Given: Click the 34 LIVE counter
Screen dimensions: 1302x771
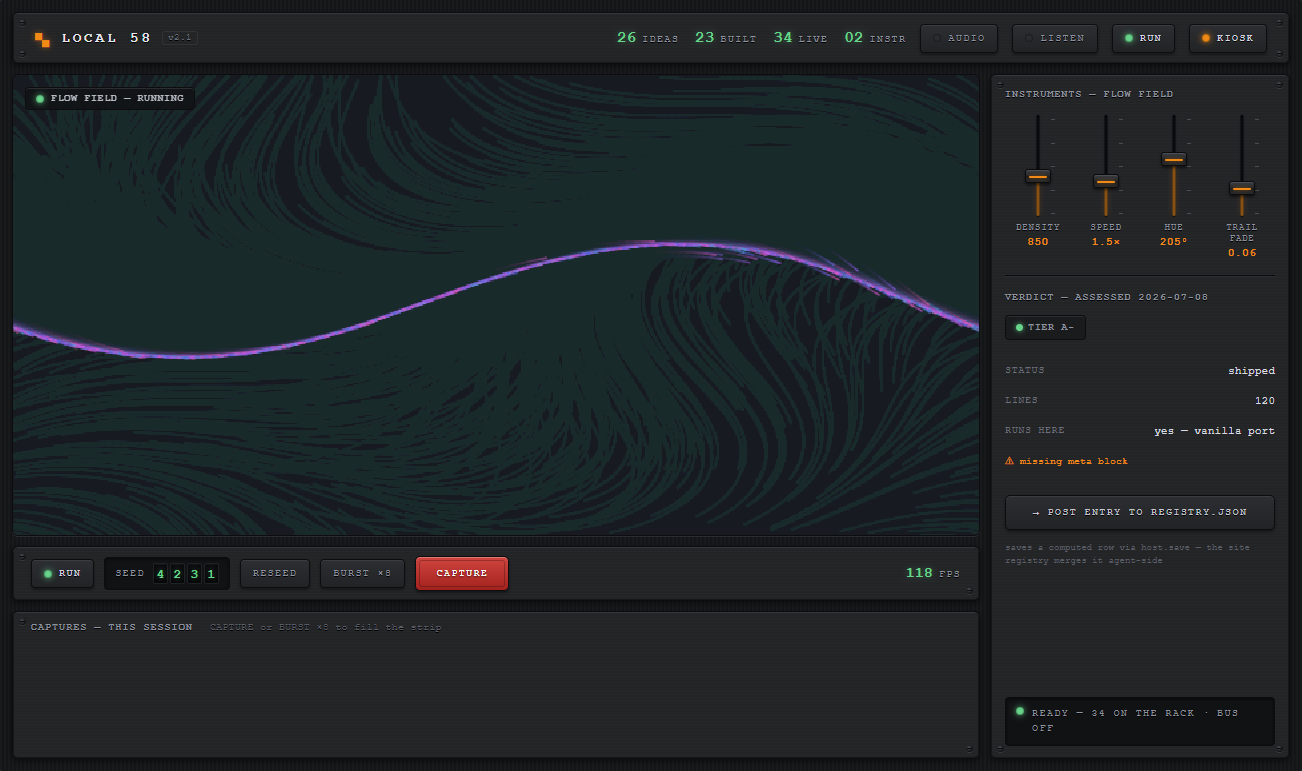Looking at the screenshot, I should pyautogui.click(x=800, y=38).
